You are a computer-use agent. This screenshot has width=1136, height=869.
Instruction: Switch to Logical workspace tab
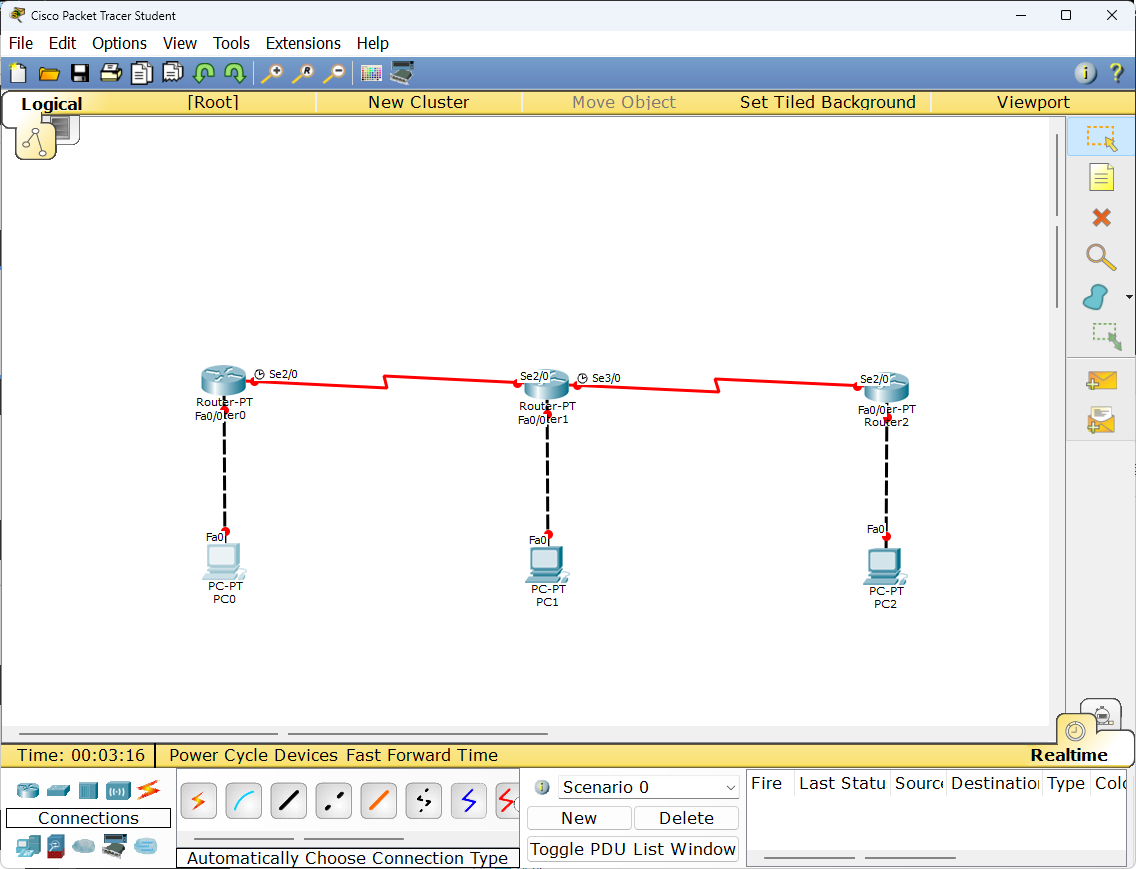[x=51, y=104]
